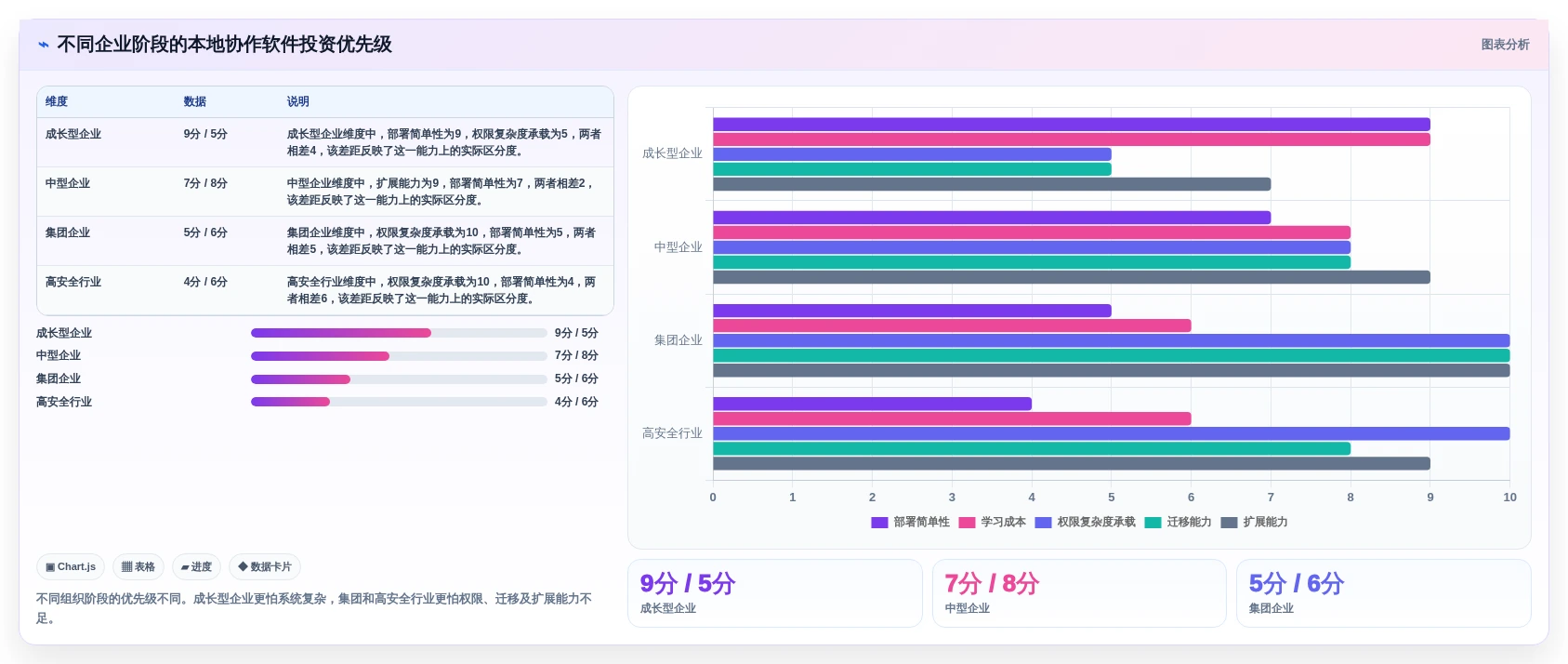Click the 成长型企业 description text in the table

point(444,142)
